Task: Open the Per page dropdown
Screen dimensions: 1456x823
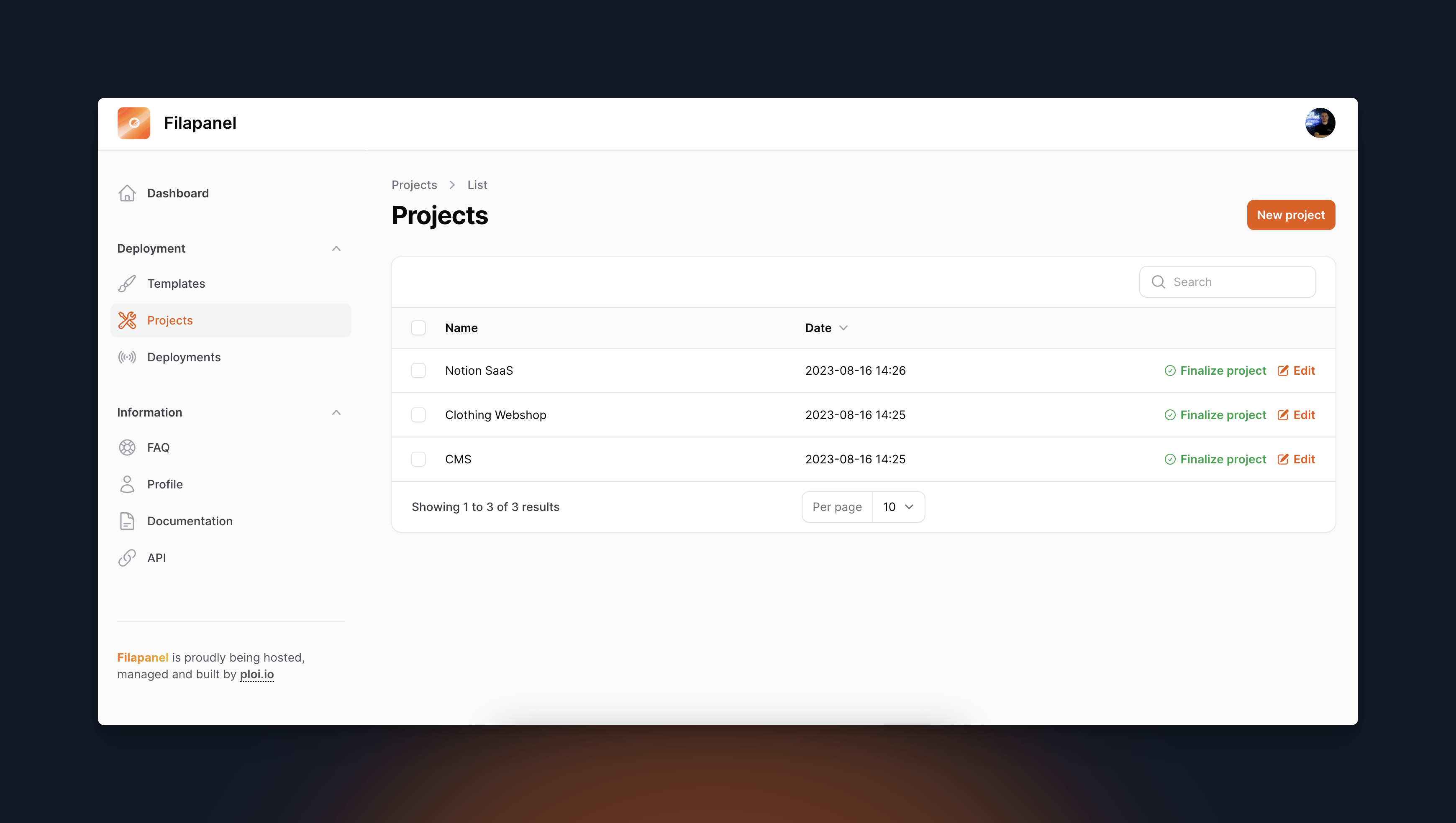Action: point(898,507)
